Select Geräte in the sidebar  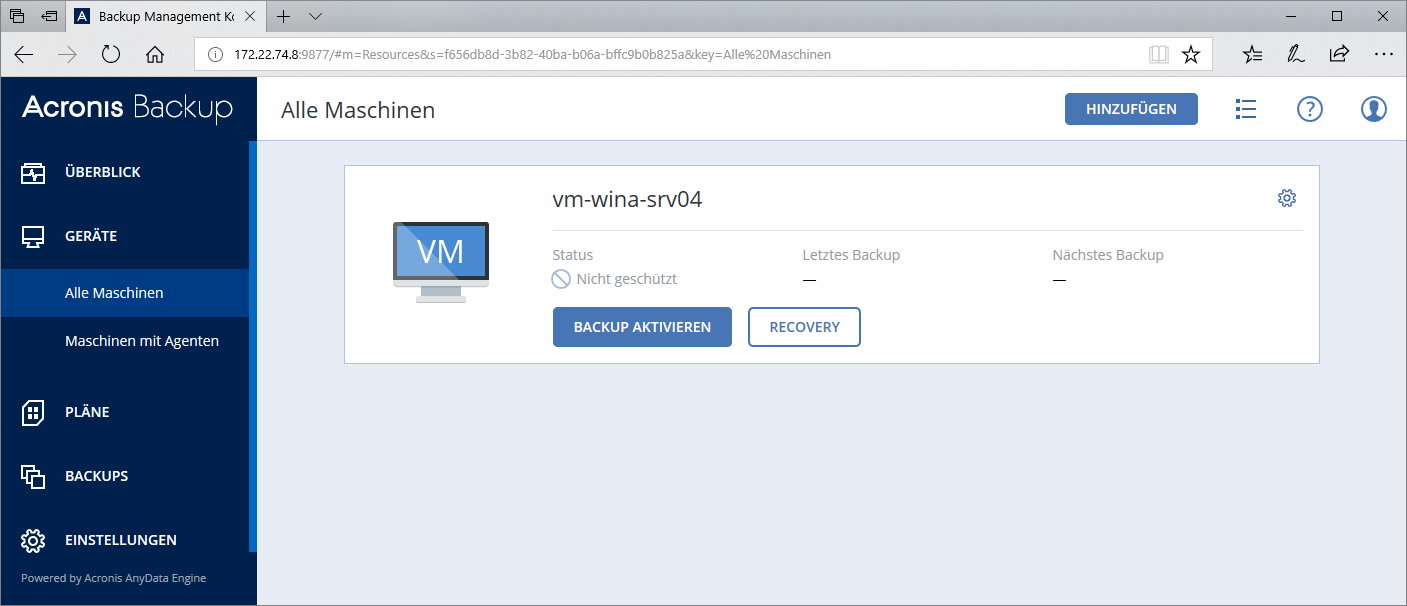90,236
